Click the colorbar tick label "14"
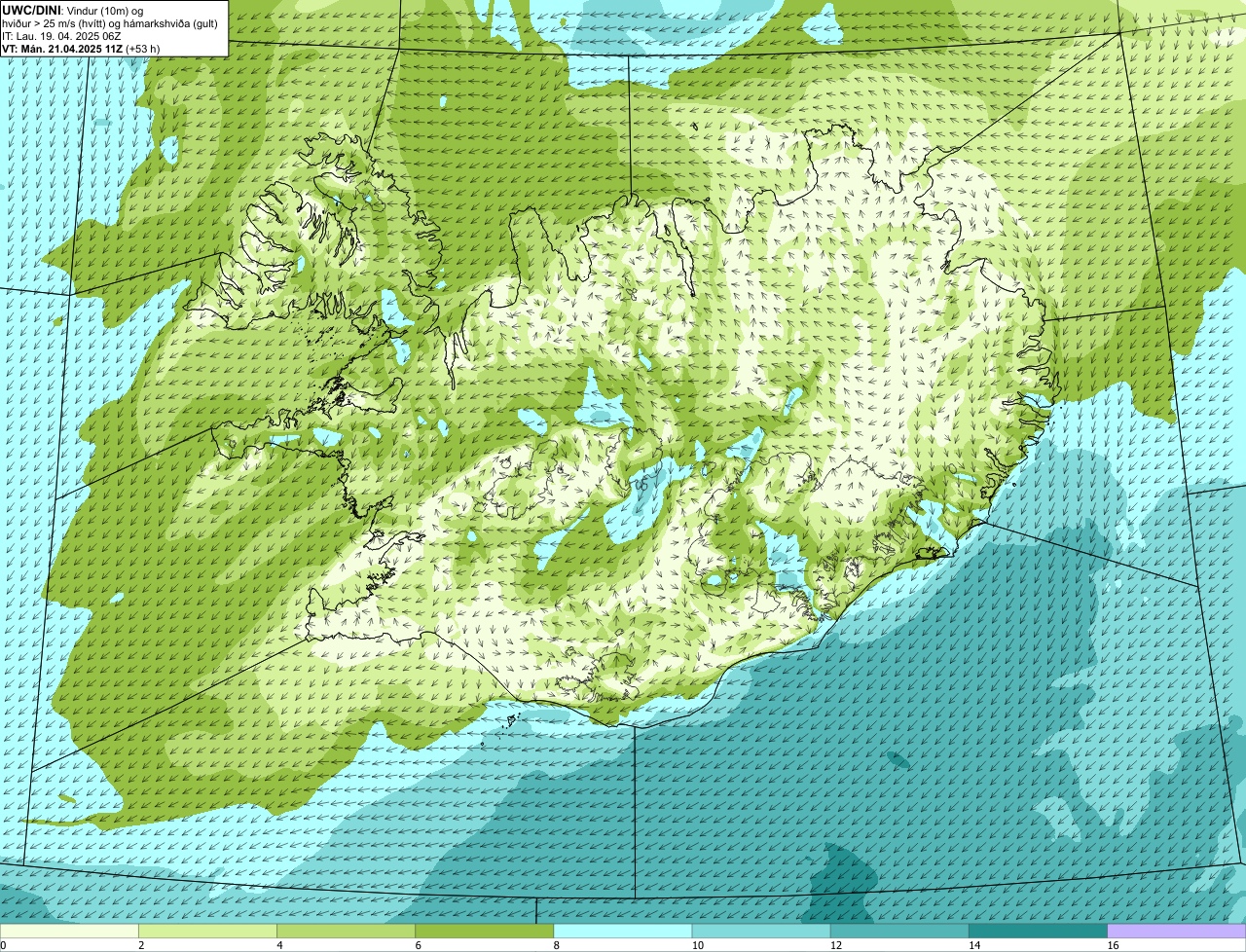This screenshot has width=1246, height=952. [974, 945]
